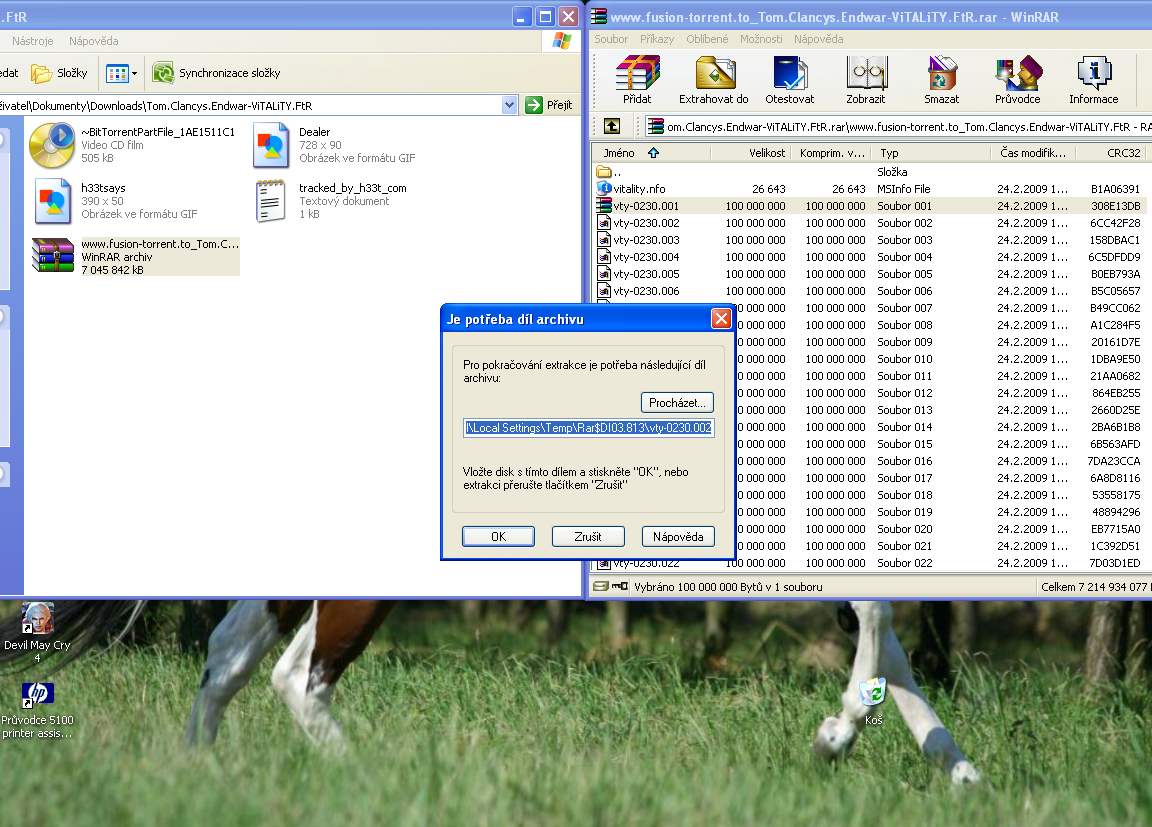Click OK in the volume dialog

(498, 536)
